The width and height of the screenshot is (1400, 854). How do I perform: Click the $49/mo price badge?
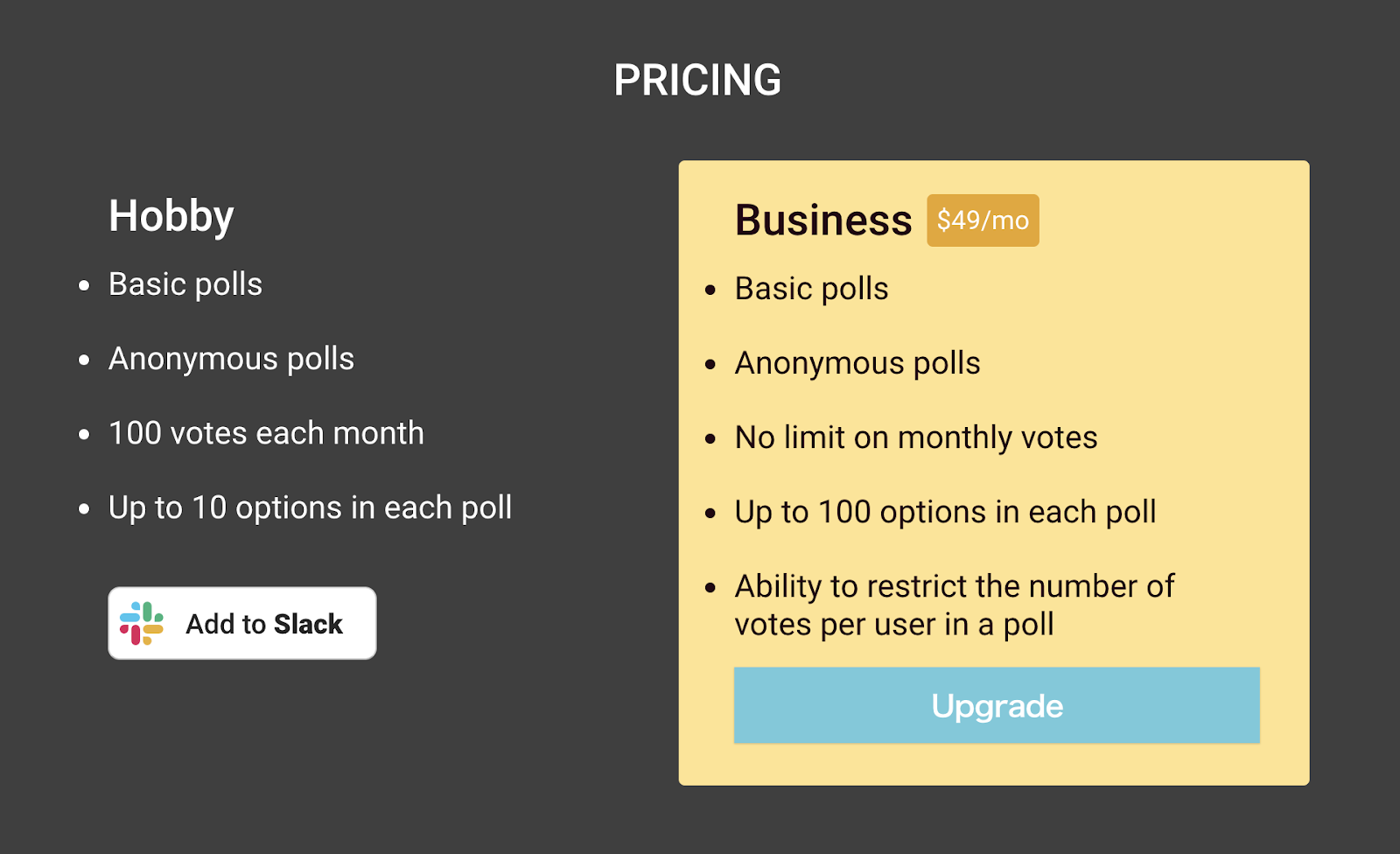coord(983,220)
